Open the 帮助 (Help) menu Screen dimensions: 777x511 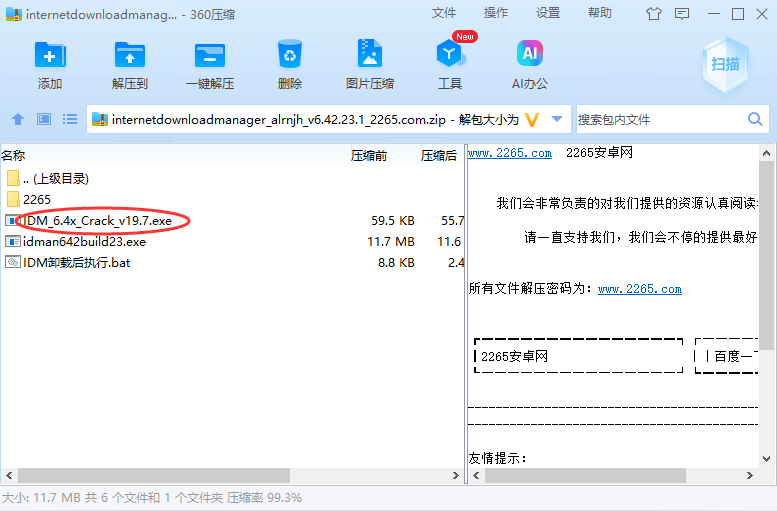pos(600,13)
